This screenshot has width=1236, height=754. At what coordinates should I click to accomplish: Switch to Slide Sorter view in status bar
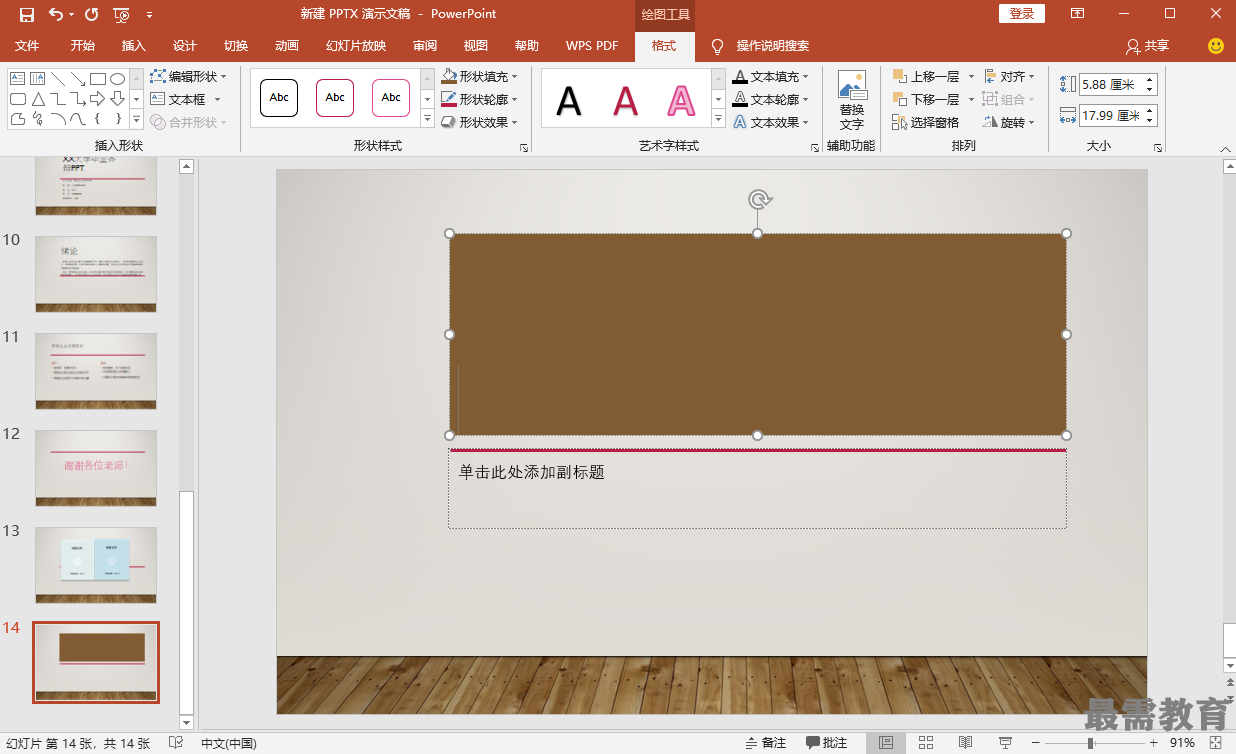click(926, 743)
